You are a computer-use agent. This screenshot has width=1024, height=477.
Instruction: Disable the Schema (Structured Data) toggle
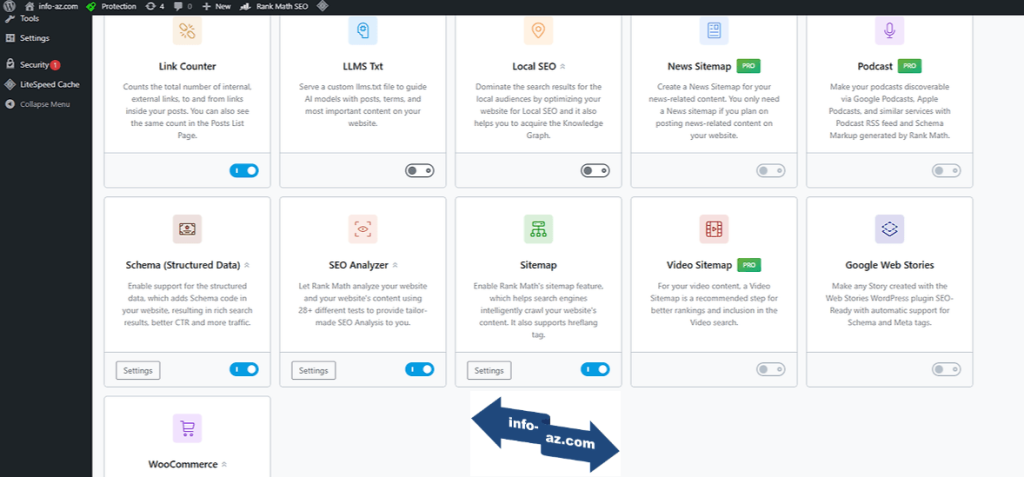click(x=244, y=369)
